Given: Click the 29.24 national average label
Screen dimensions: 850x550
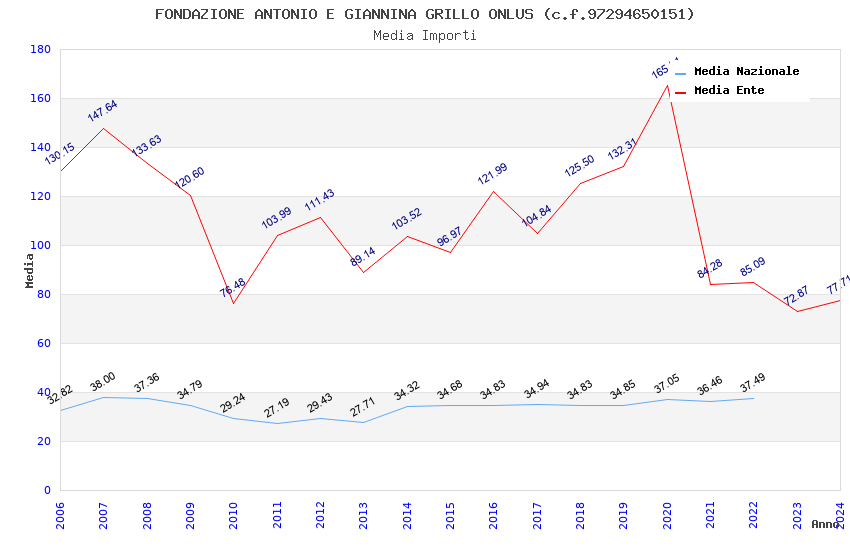Looking at the screenshot, I should pos(233,403).
